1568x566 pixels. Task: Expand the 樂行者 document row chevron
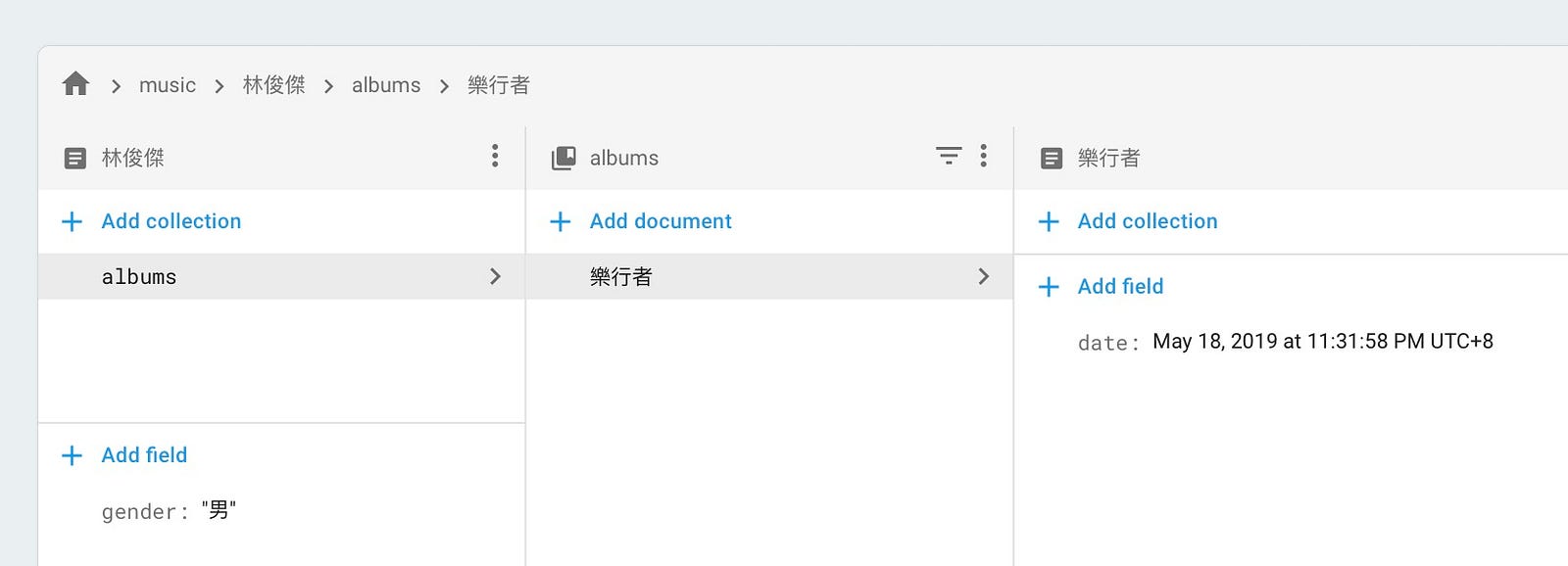983,277
